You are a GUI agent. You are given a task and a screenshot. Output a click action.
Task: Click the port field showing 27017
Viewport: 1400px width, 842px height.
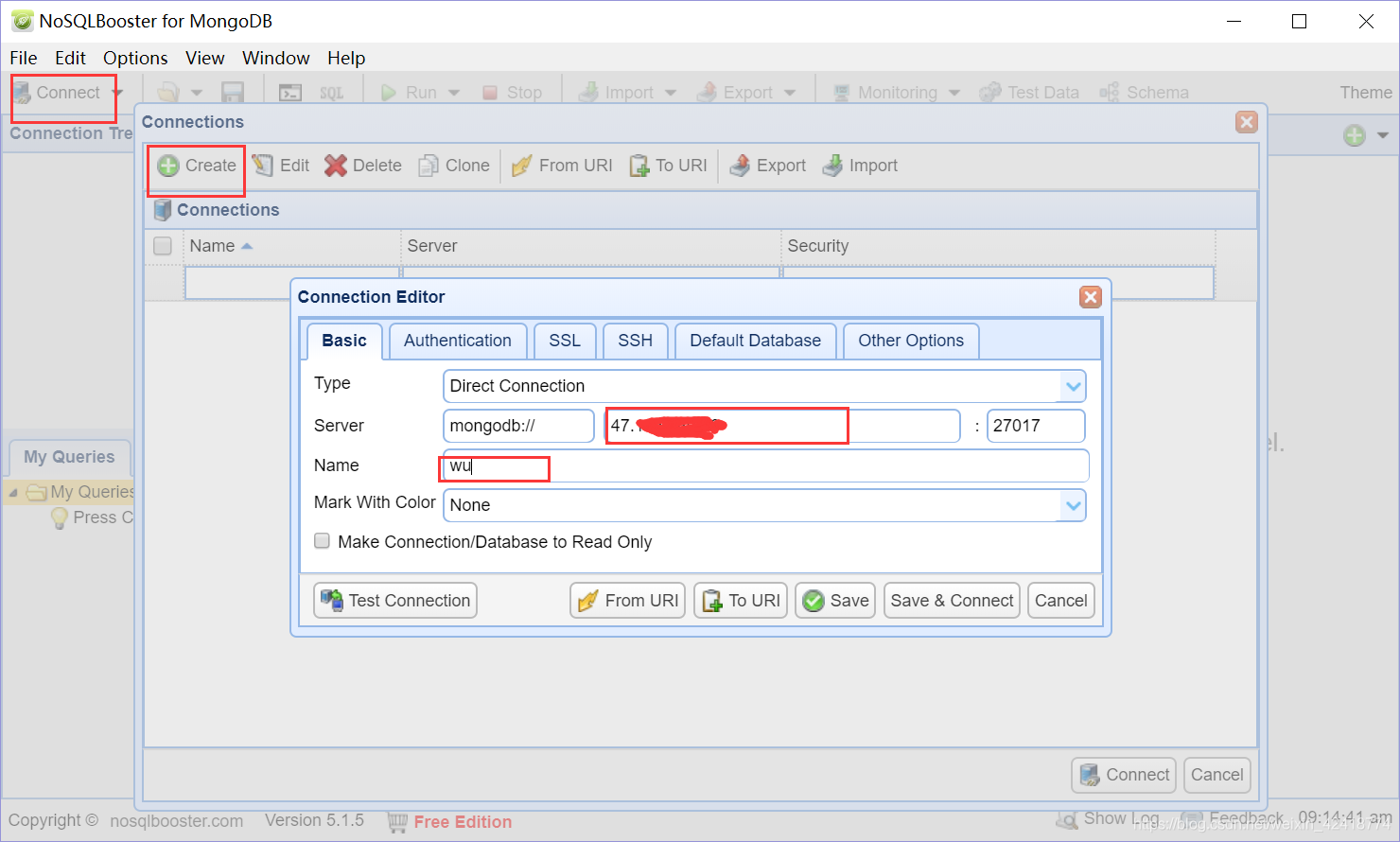point(1036,426)
